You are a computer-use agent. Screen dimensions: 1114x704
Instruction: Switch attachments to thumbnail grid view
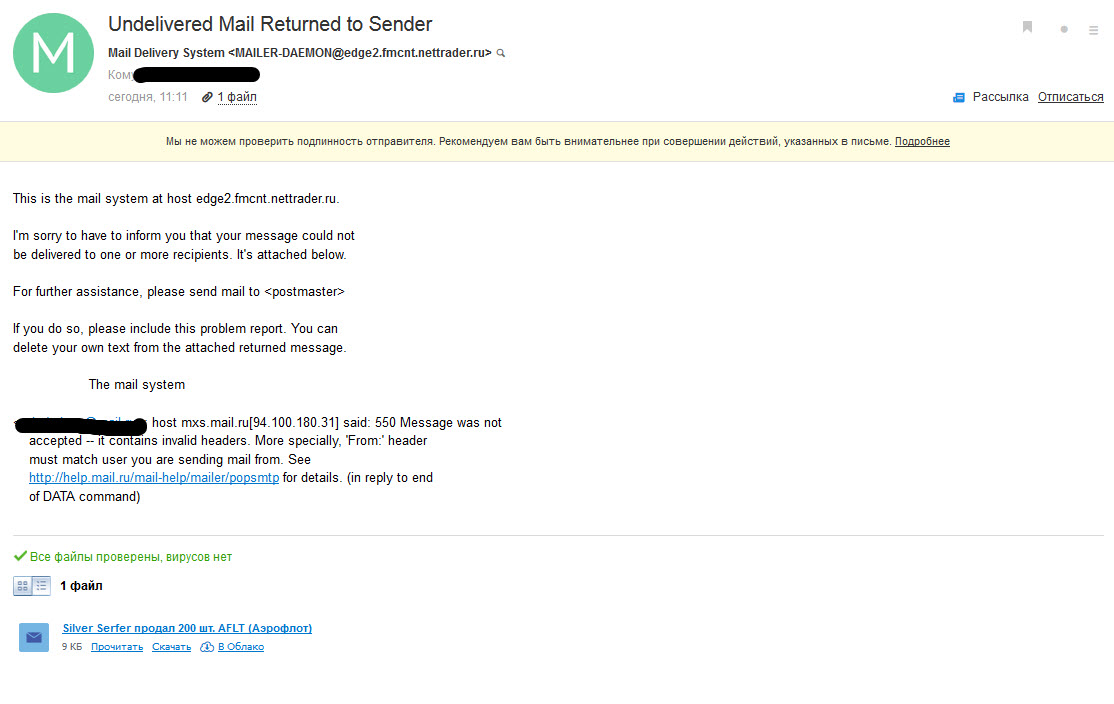[23, 586]
